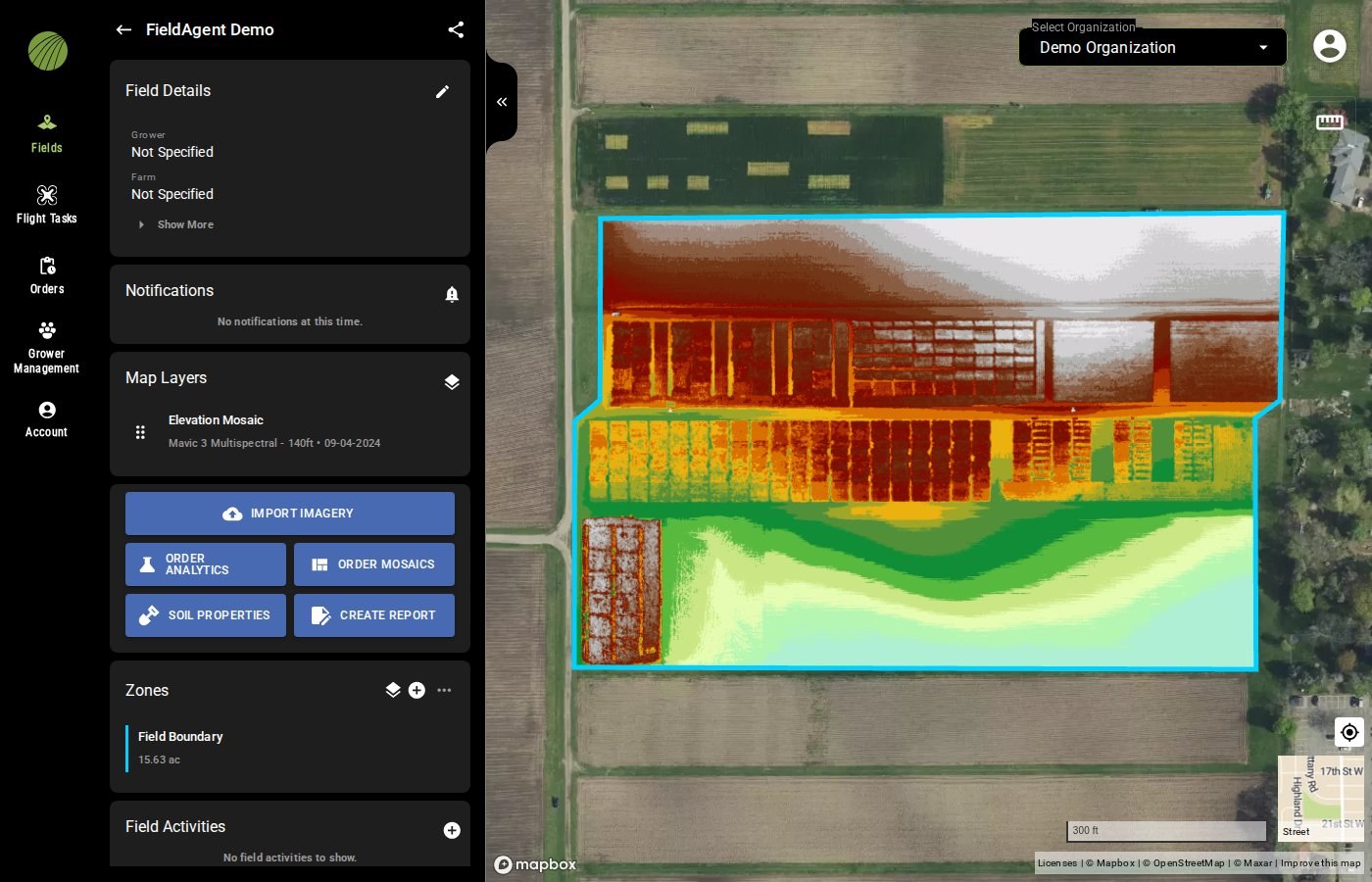
Task: Click Order Analytics button
Action: [206, 564]
